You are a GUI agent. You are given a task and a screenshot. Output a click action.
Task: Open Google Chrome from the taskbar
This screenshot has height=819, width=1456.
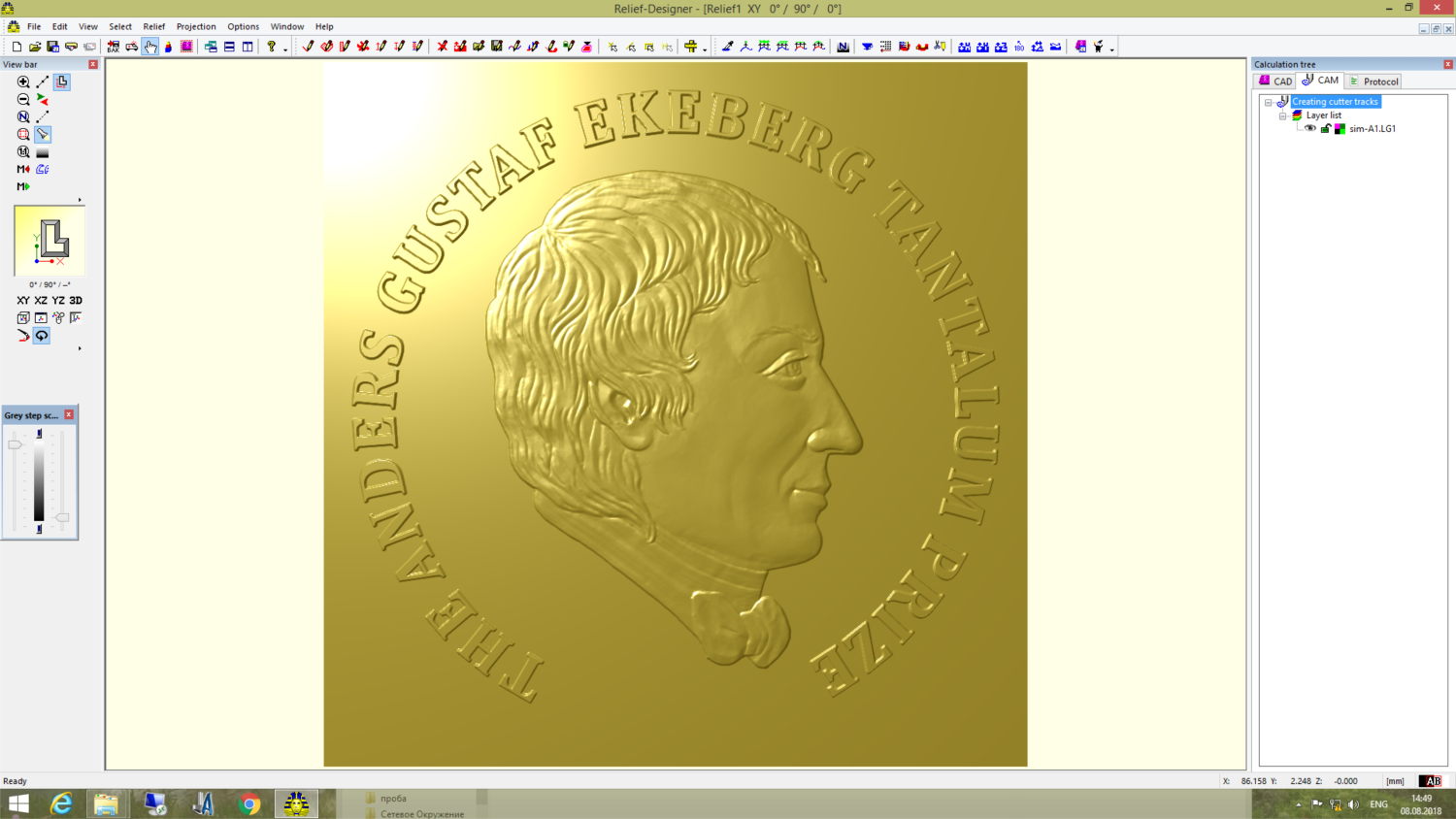(x=249, y=803)
